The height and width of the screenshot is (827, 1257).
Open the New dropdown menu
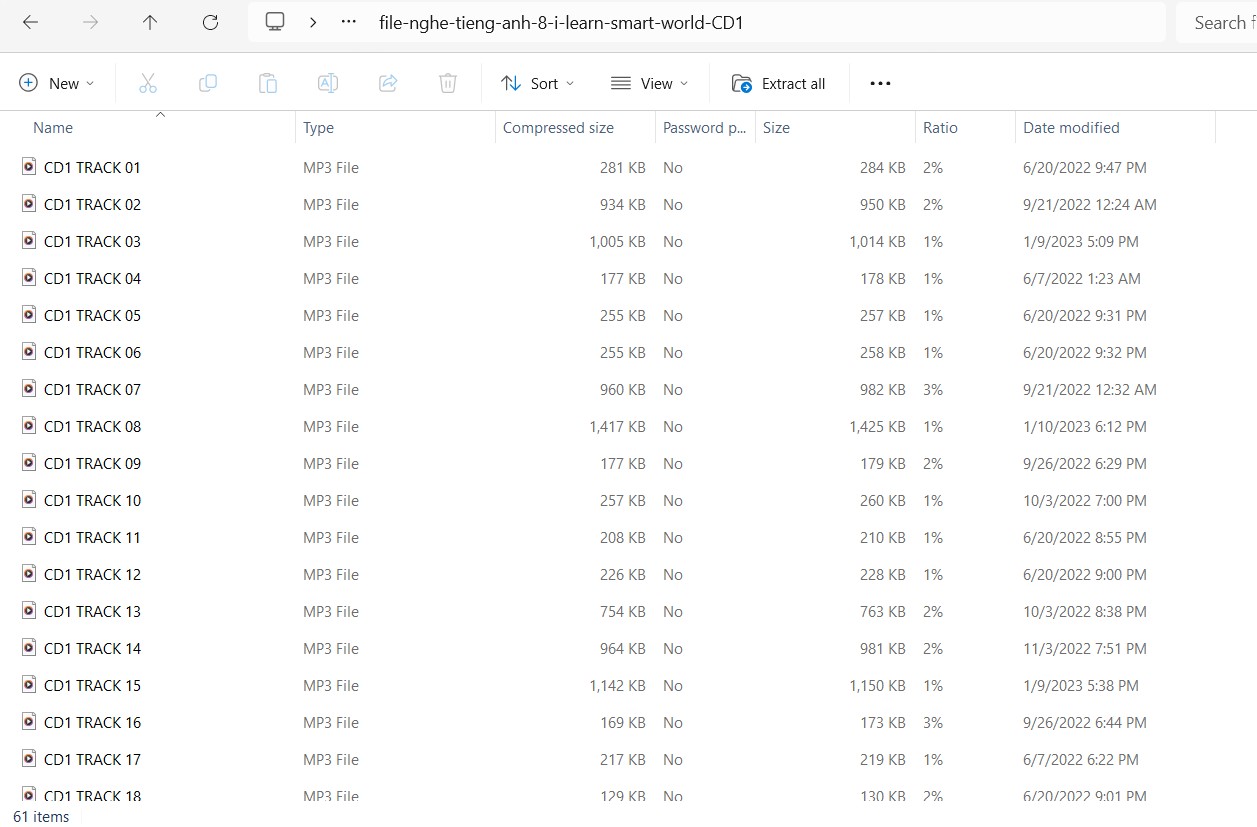(x=57, y=84)
